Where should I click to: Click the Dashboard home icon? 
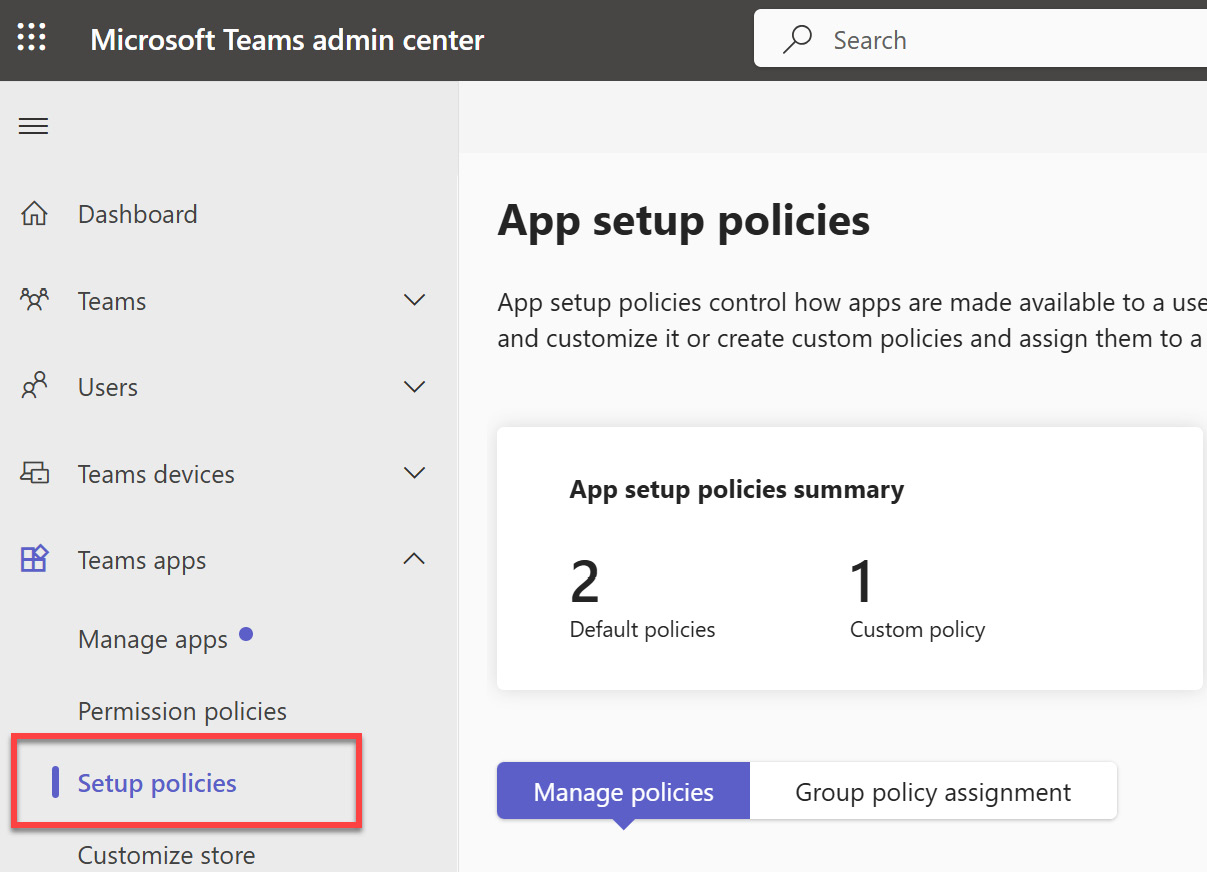(34, 214)
